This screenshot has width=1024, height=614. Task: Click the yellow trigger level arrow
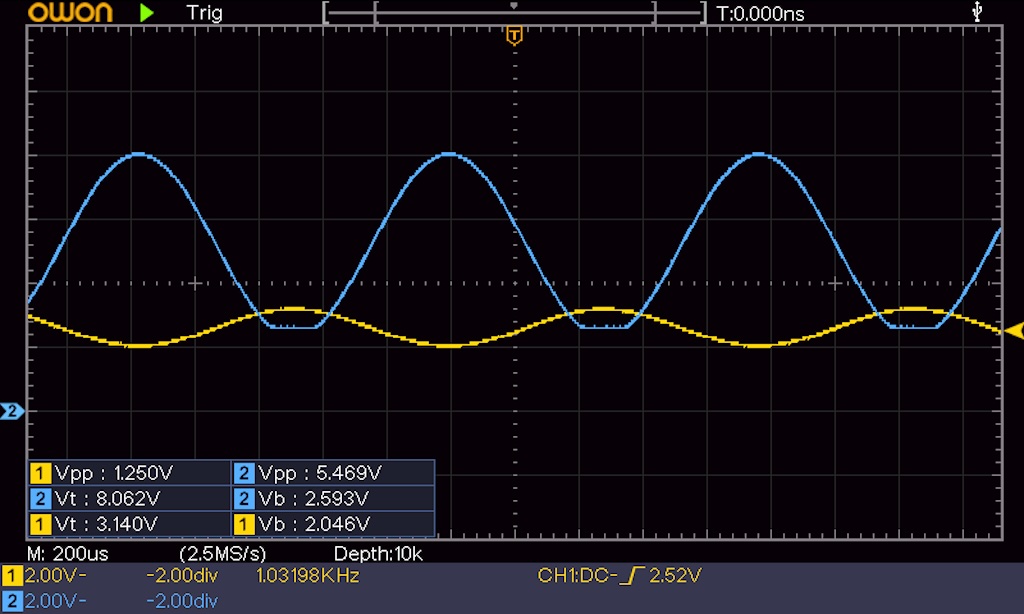[x=1014, y=331]
